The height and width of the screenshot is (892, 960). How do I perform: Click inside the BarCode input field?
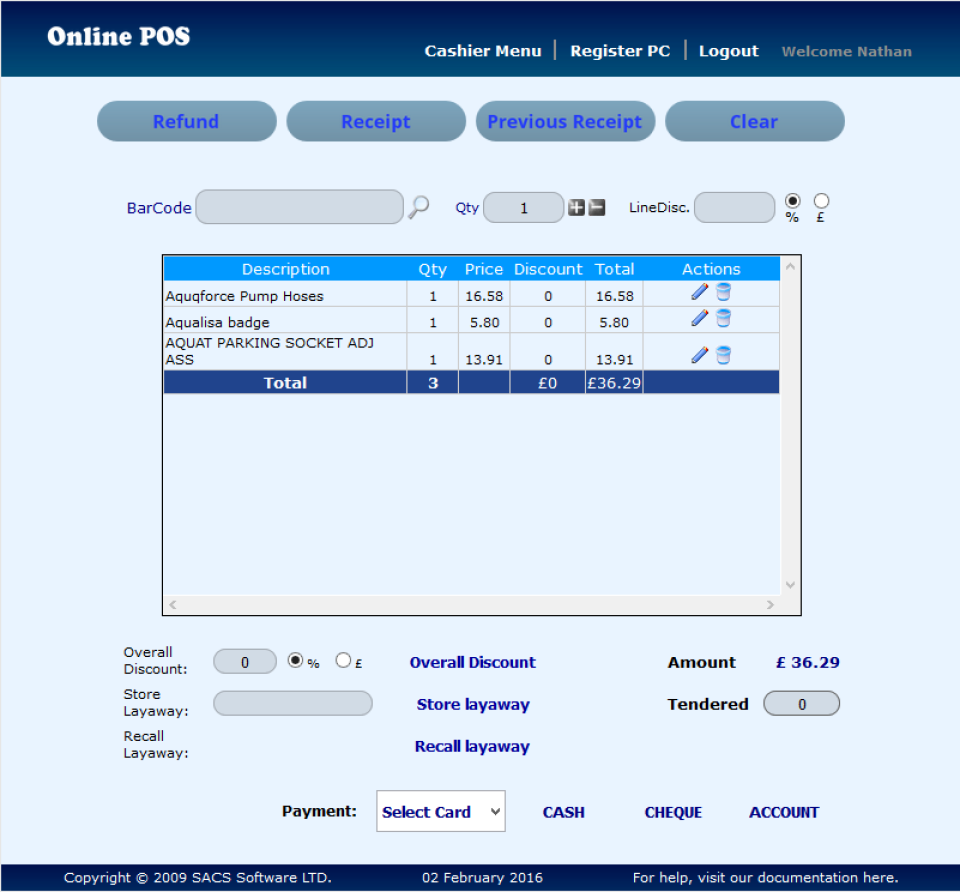tap(300, 206)
